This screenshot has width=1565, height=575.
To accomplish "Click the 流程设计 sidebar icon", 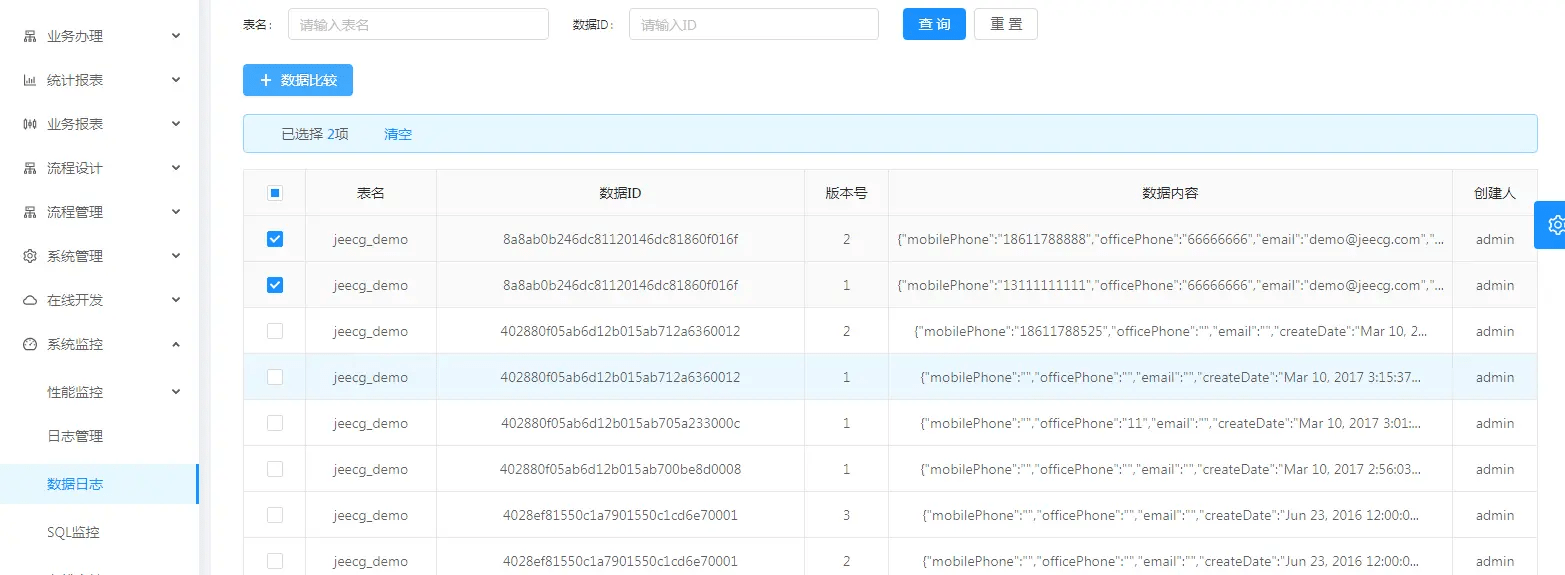I will coord(30,168).
